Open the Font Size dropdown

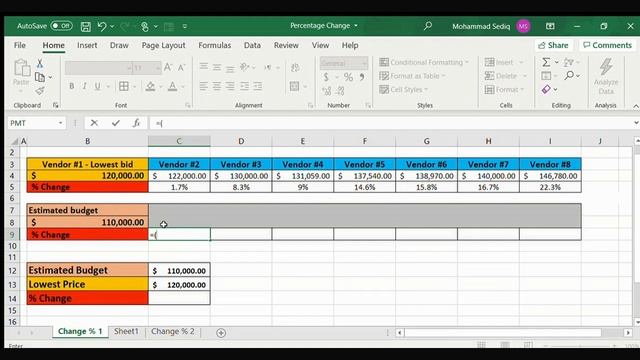coord(157,68)
